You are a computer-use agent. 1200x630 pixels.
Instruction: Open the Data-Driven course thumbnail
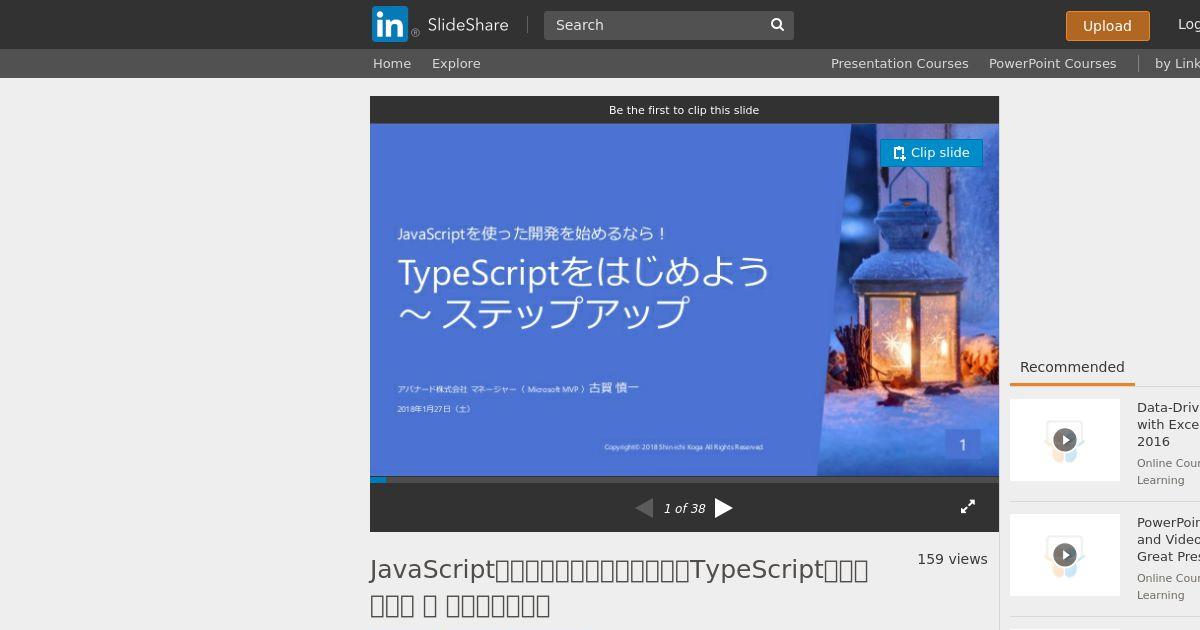click(x=1065, y=440)
